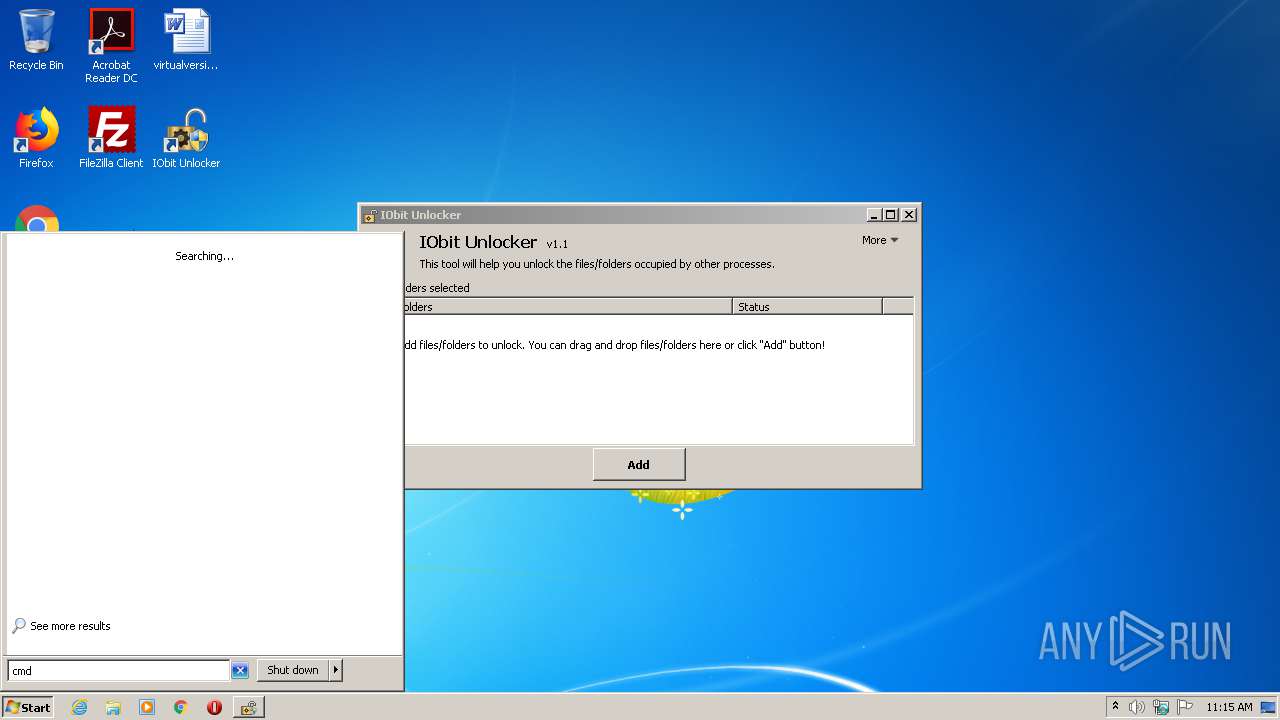Screen dimensions: 1280x720
Task: Launch Windows Media Player from taskbar
Action: (147, 707)
